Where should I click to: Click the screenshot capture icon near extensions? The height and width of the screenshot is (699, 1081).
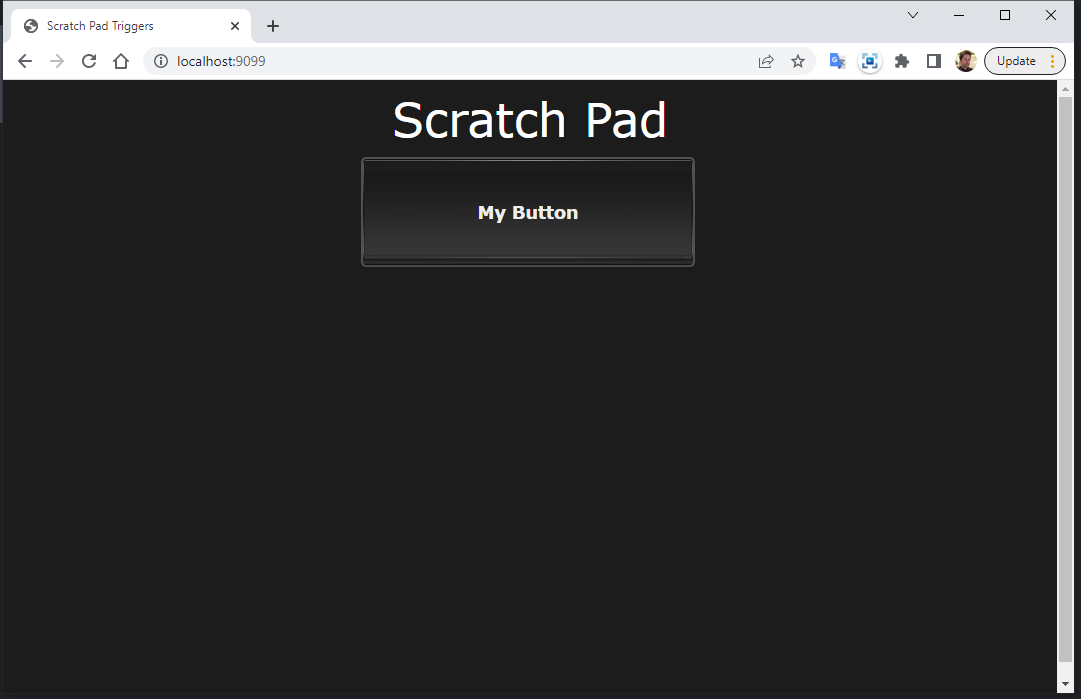click(x=869, y=61)
